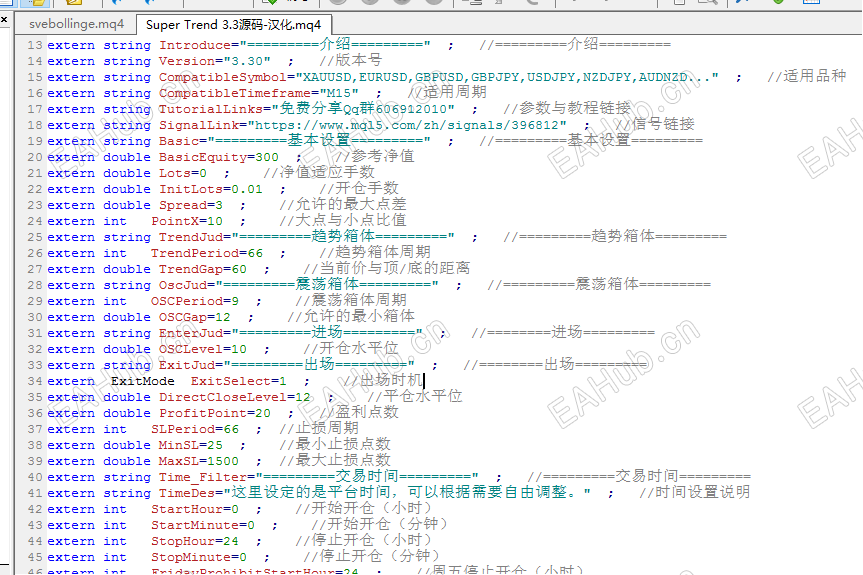Image resolution: width=863 pixels, height=575 pixels.
Task: Close the side panel with the X button
Action: [x=4, y=20]
